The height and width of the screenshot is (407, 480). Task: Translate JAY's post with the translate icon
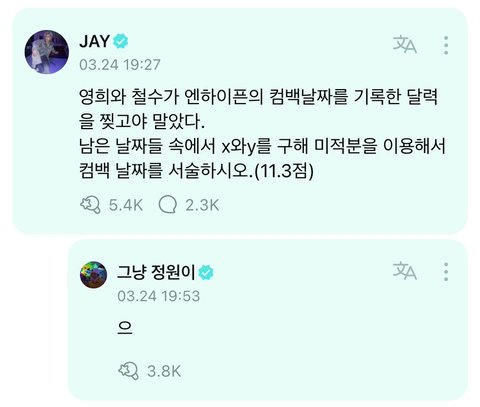click(x=405, y=45)
